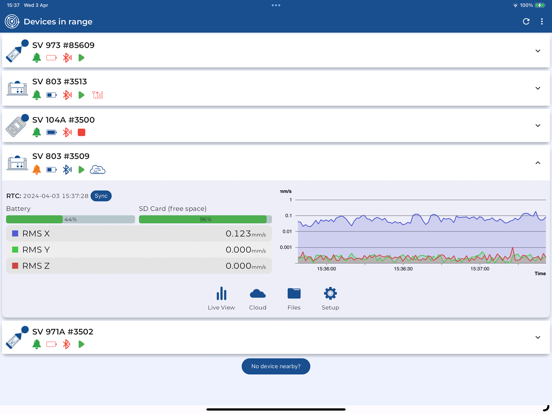Tap the radar logo beside Devices in range
552x414 pixels.
point(12,21)
